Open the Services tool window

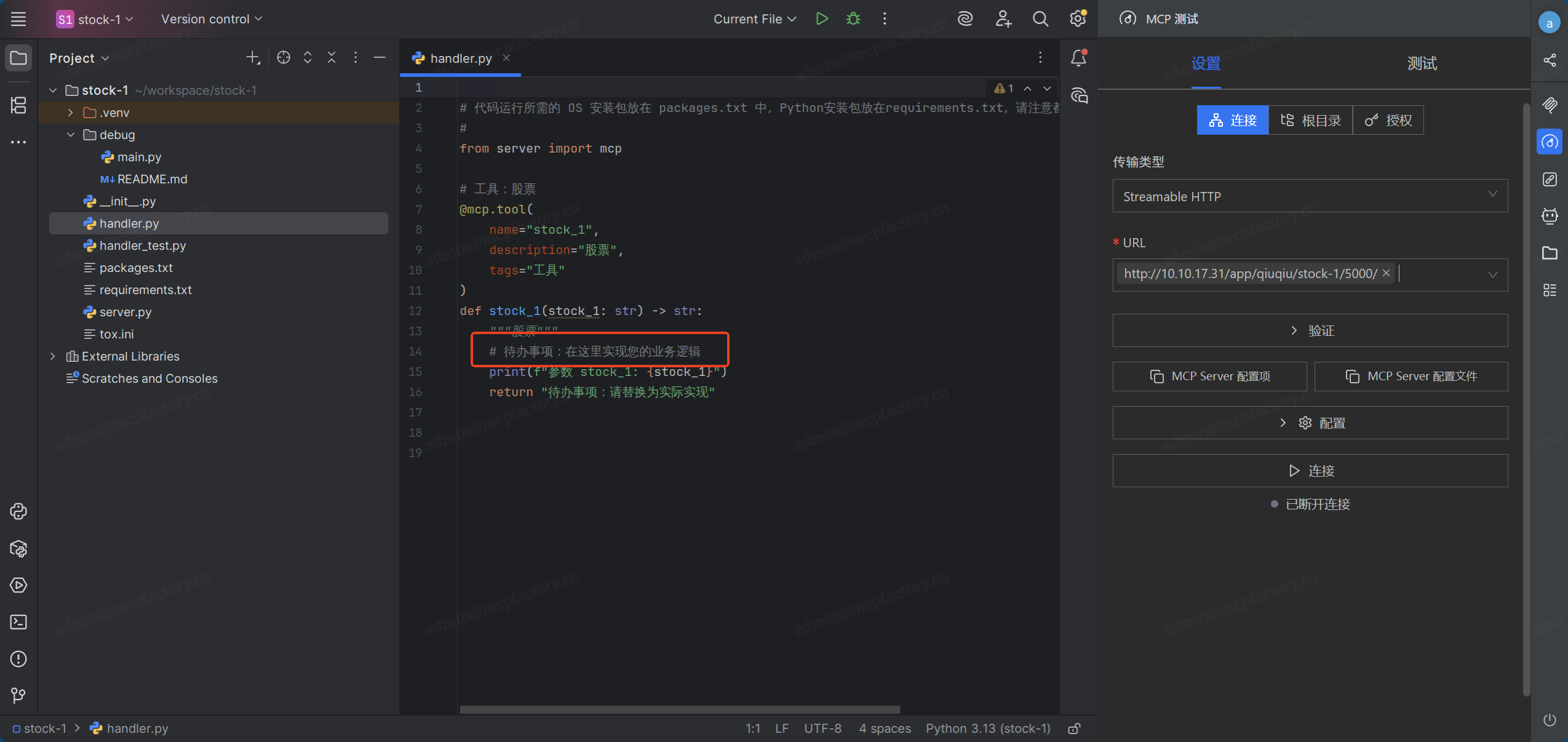18,585
